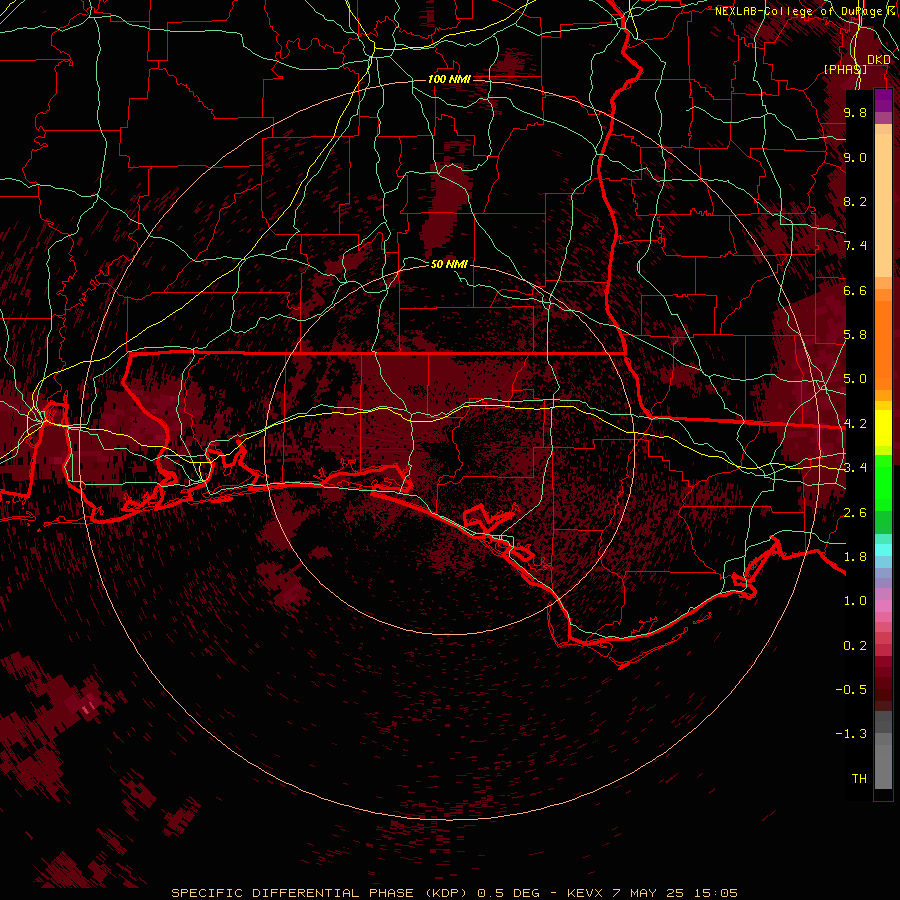The width and height of the screenshot is (900, 900).
Task: Click the cyan swatch in the color bar
Action: click(883, 550)
